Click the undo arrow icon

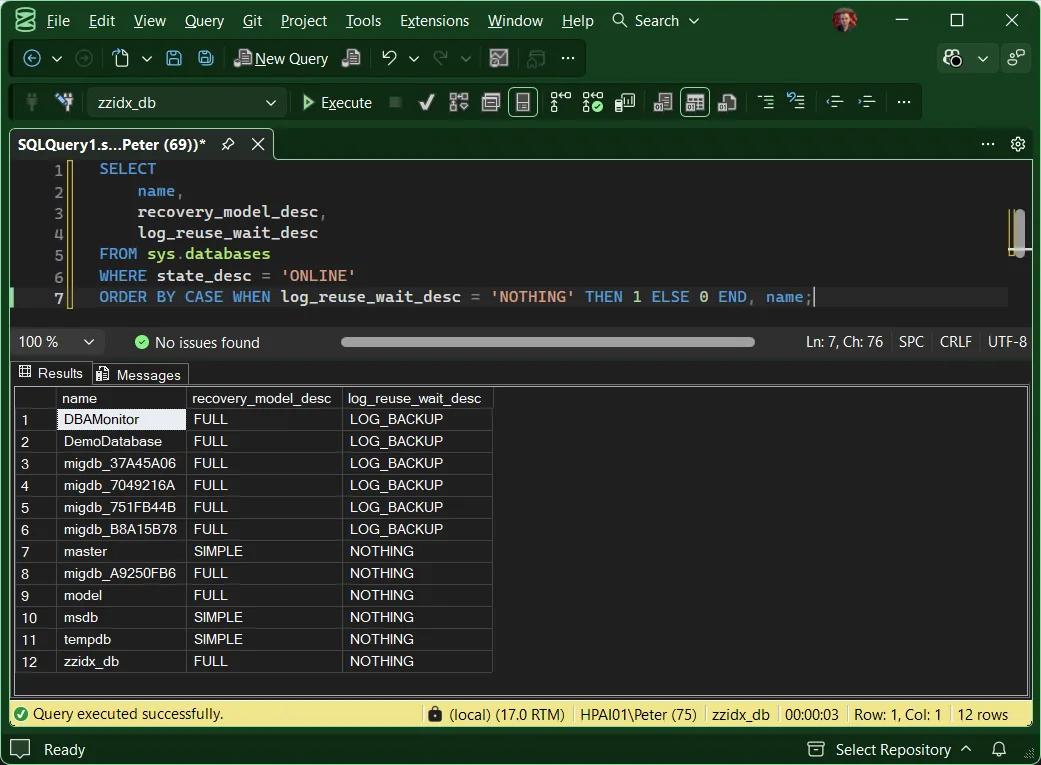pos(389,58)
